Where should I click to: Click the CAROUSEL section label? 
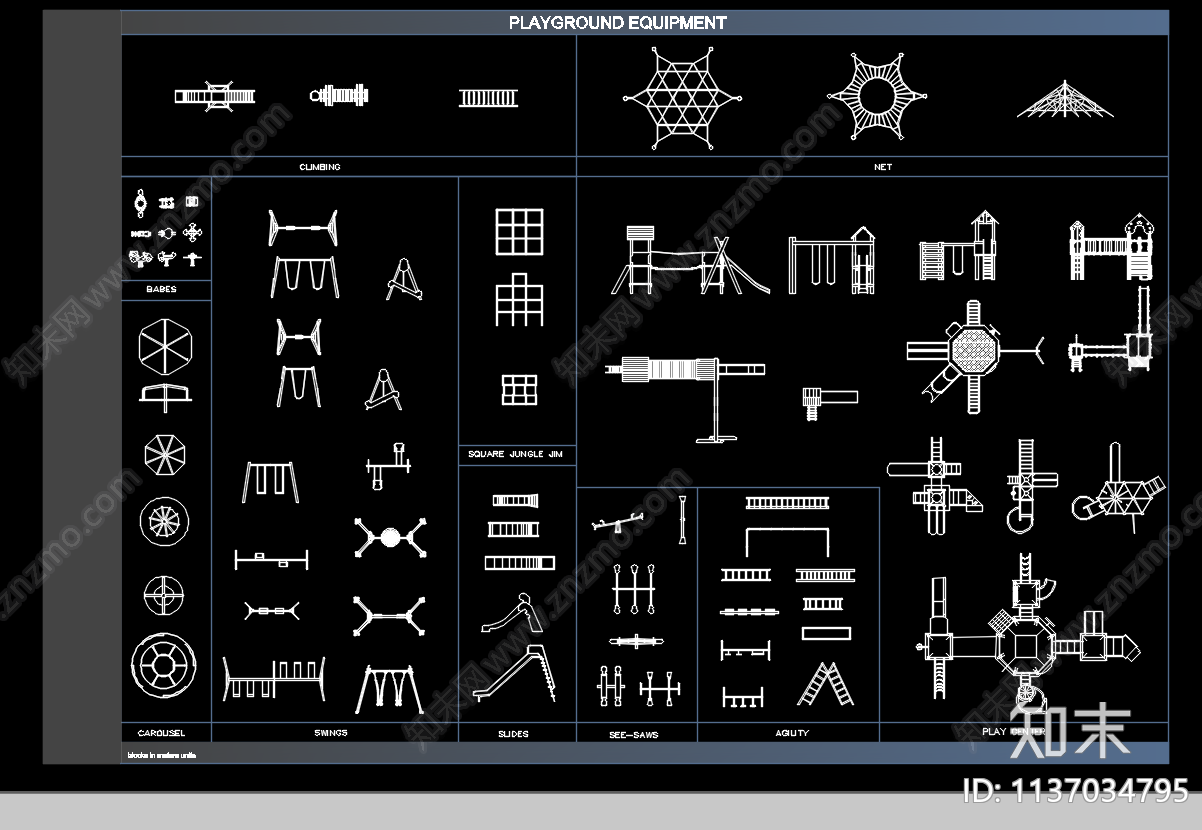coord(161,733)
